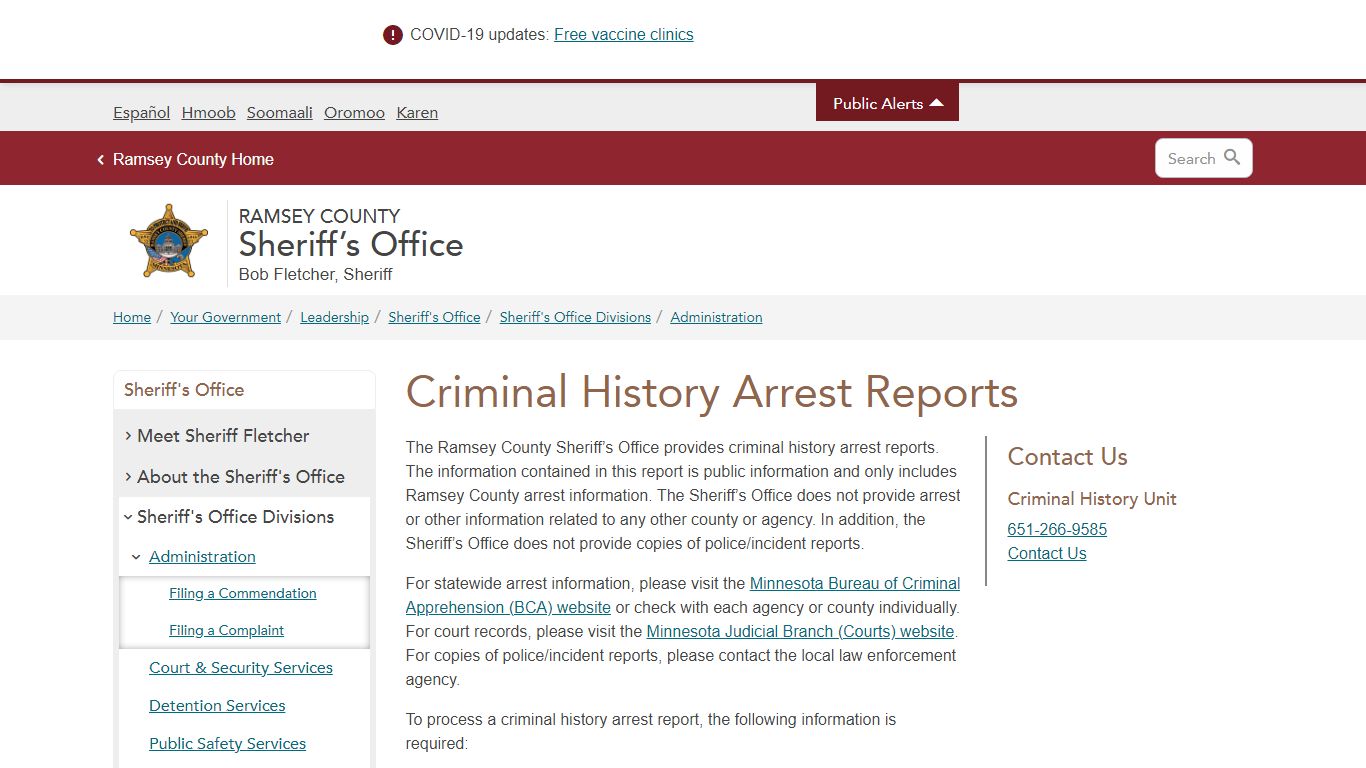Visit Minnesota Bureau of Criminal Apprehension website link
This screenshot has width=1366, height=768.
point(683,595)
